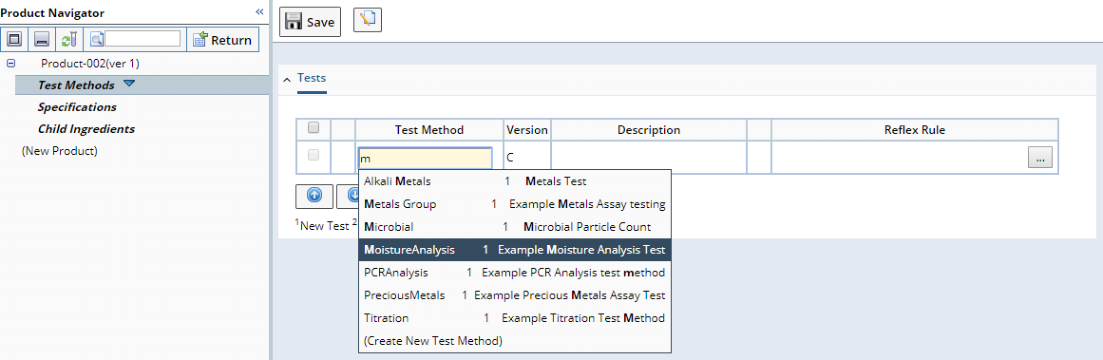The image size is (1103, 360).
Task: Pick Metals Group from the autocomplete list
Action: coord(515,204)
